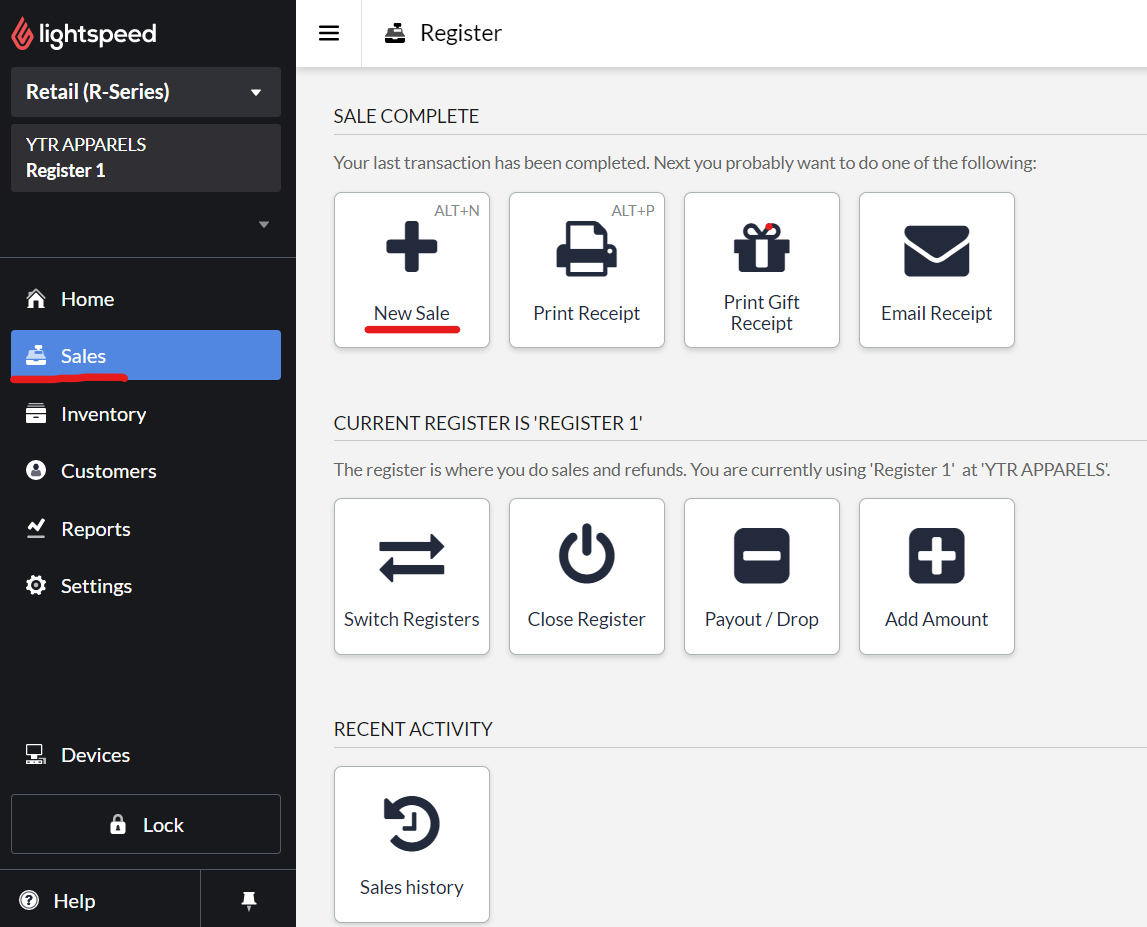Open the Sales history tile

411,844
